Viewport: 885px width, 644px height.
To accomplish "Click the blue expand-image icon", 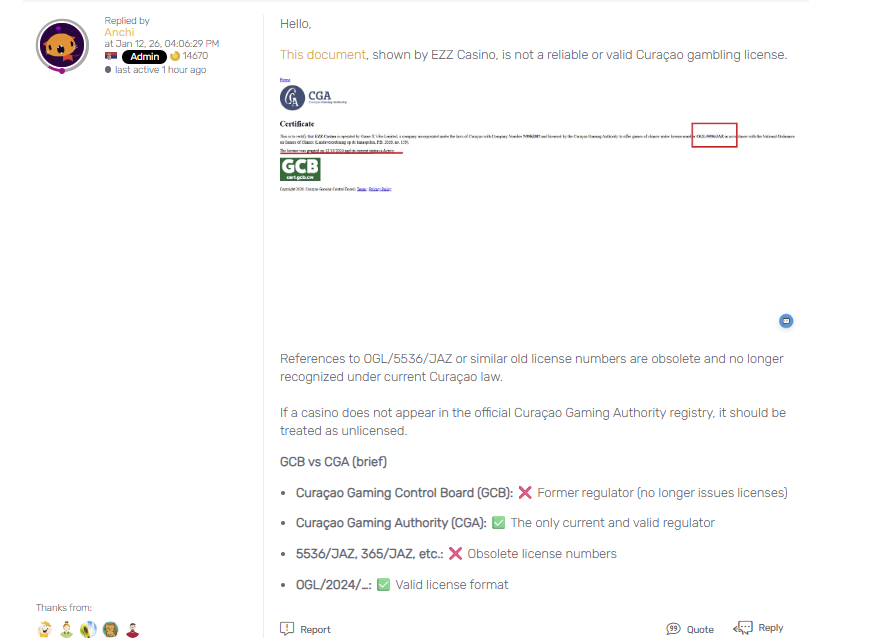I will 786,321.
